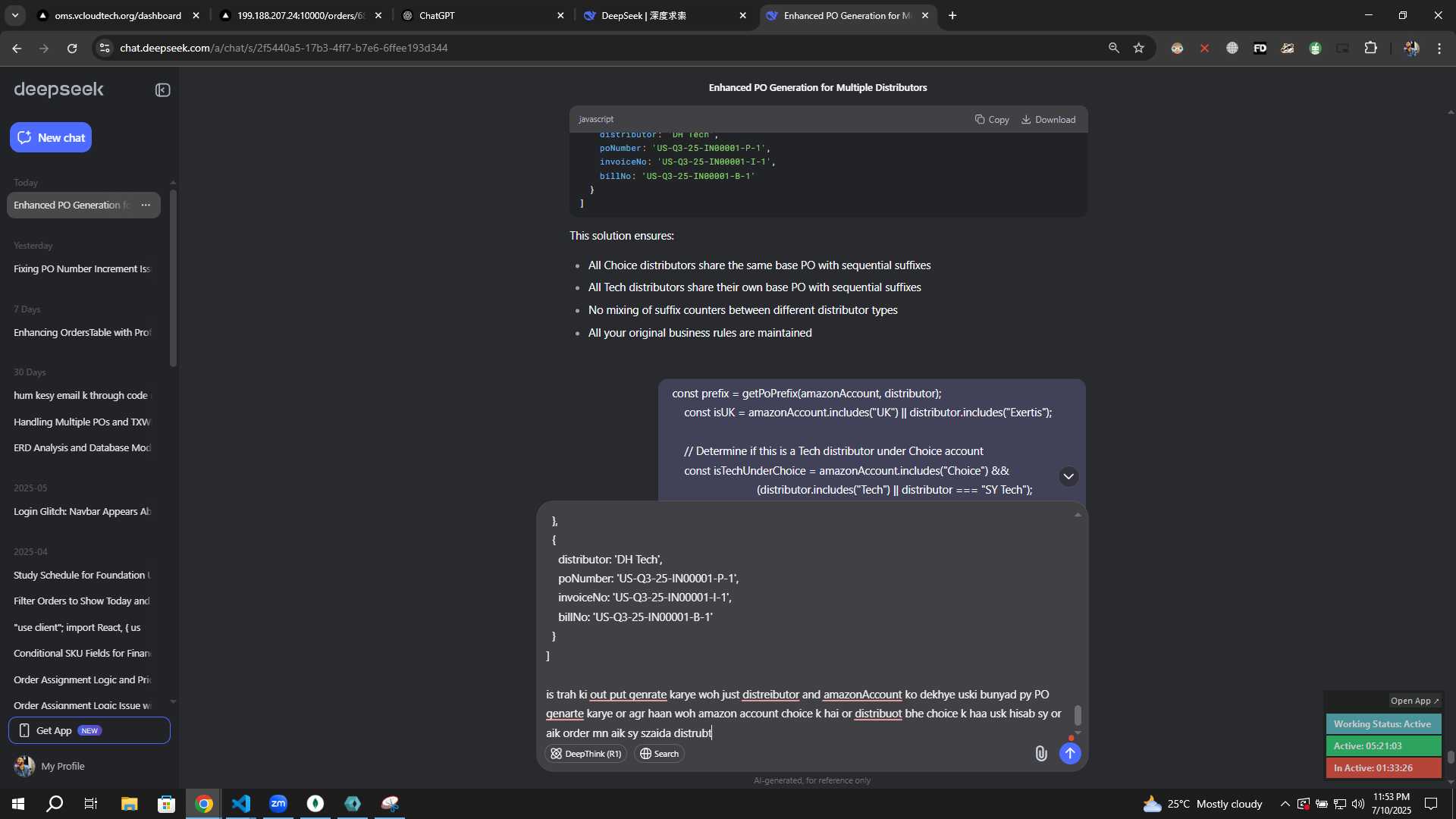
Task: Start a New chat
Action: (x=51, y=137)
